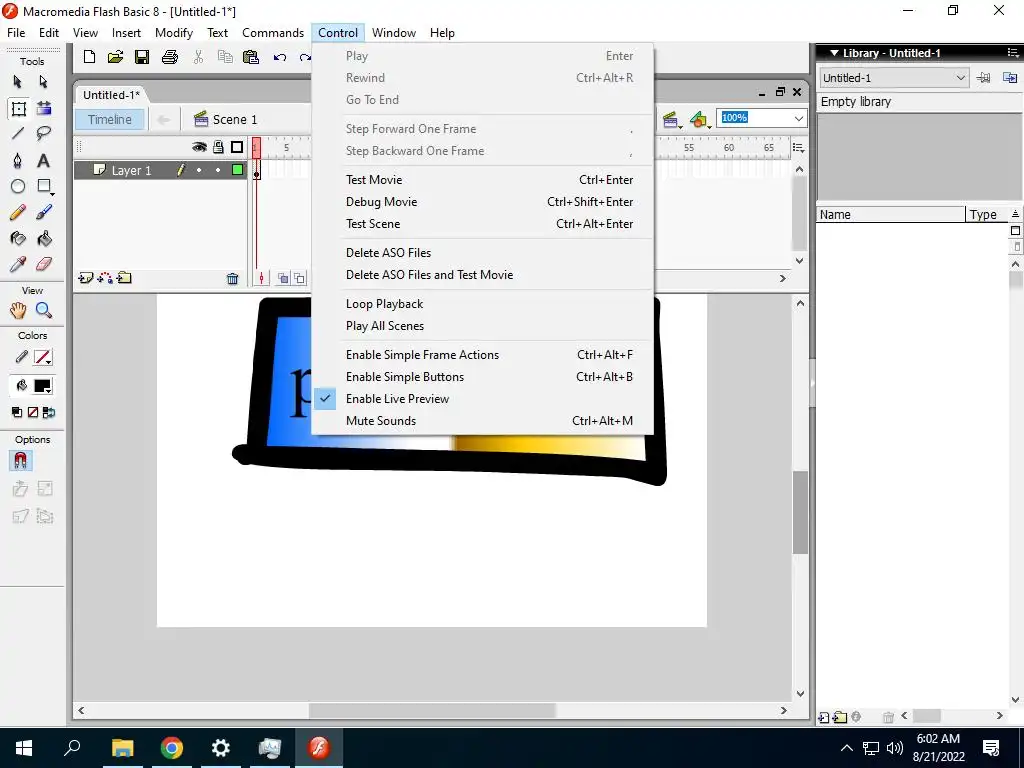Choose Mute Sounds menu entry
The height and width of the screenshot is (768, 1024).
(x=483, y=421)
